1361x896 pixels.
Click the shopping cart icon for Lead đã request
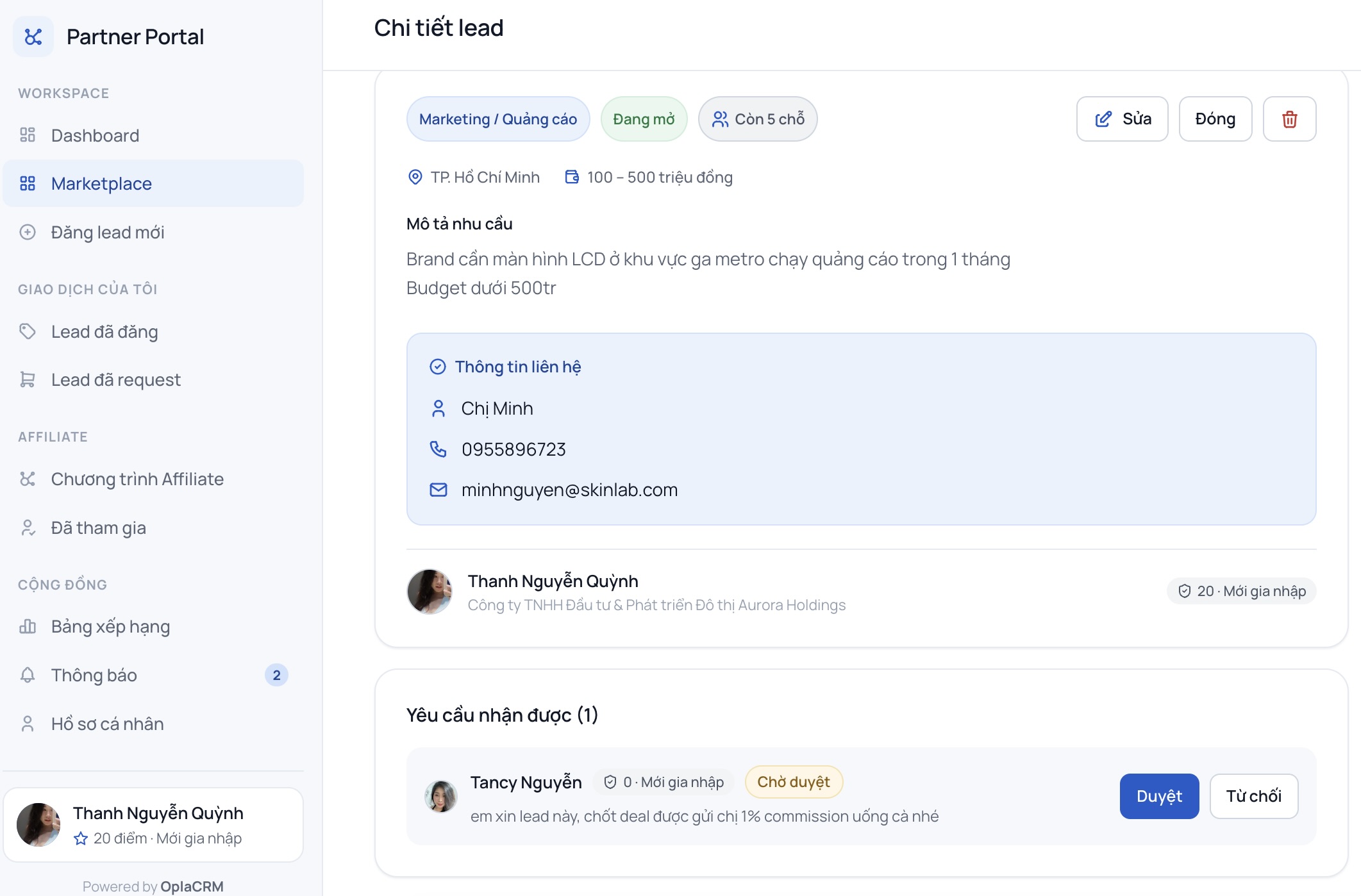28,379
